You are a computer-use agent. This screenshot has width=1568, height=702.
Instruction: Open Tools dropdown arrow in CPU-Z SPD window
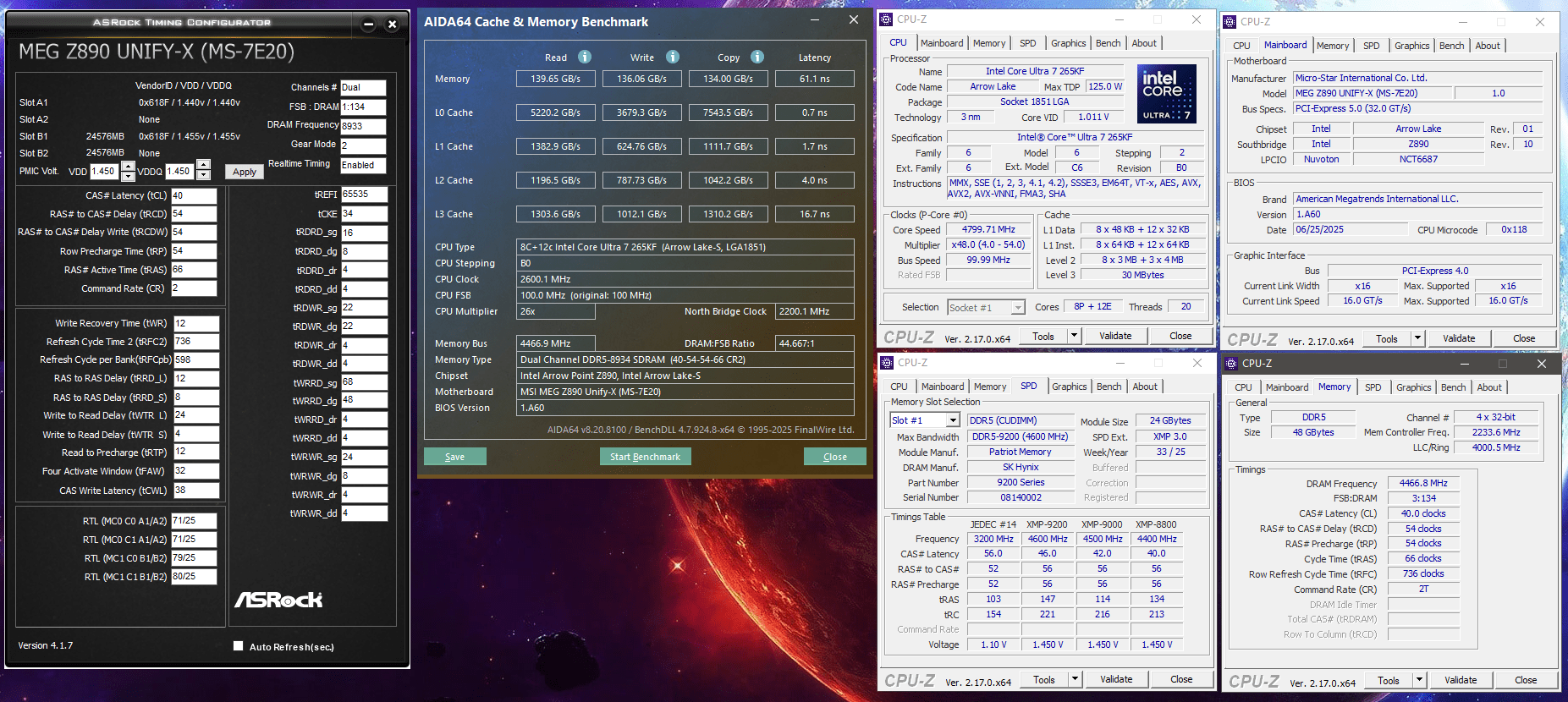(1075, 679)
